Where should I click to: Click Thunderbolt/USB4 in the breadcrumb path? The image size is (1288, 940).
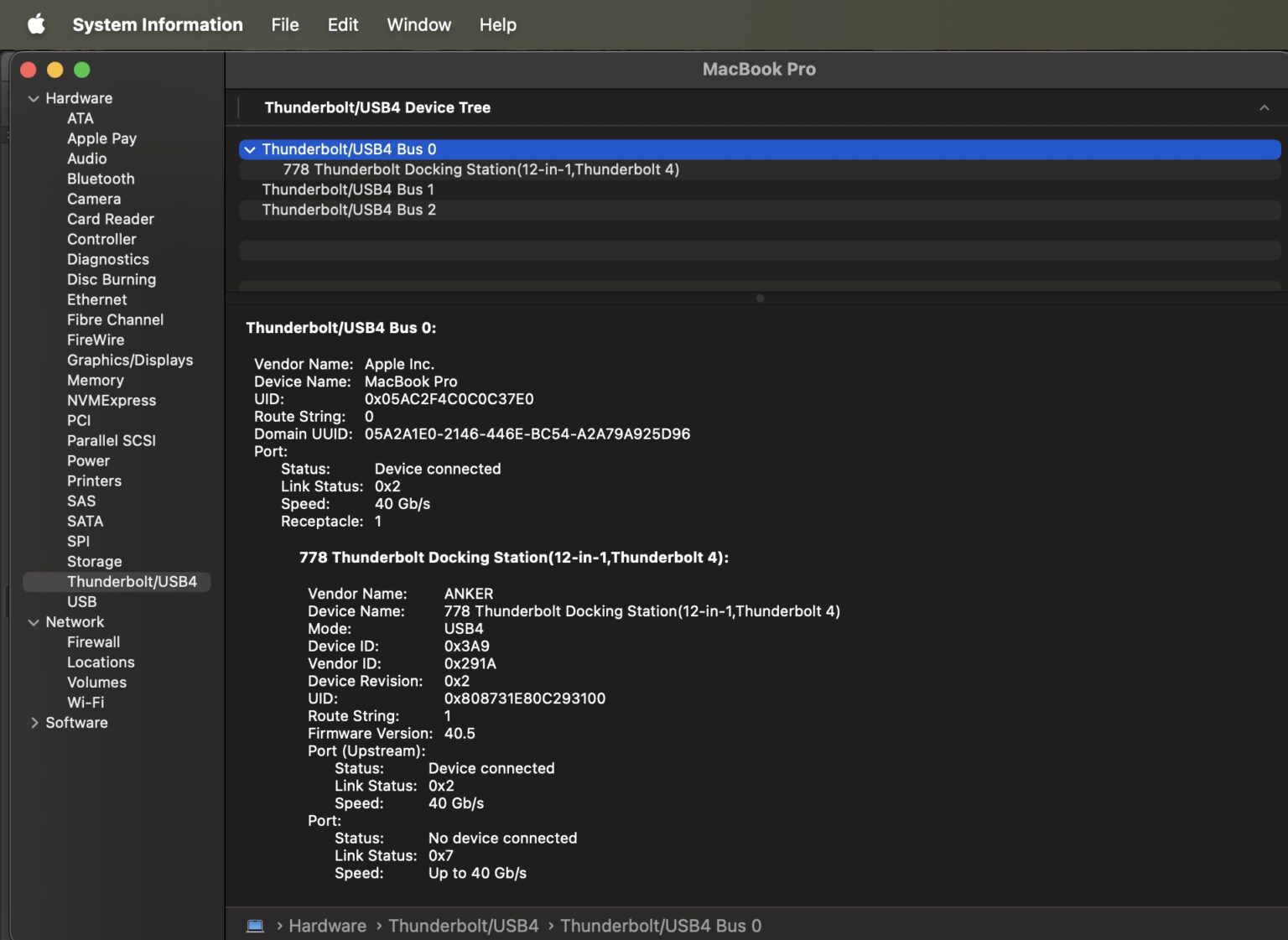point(463,925)
